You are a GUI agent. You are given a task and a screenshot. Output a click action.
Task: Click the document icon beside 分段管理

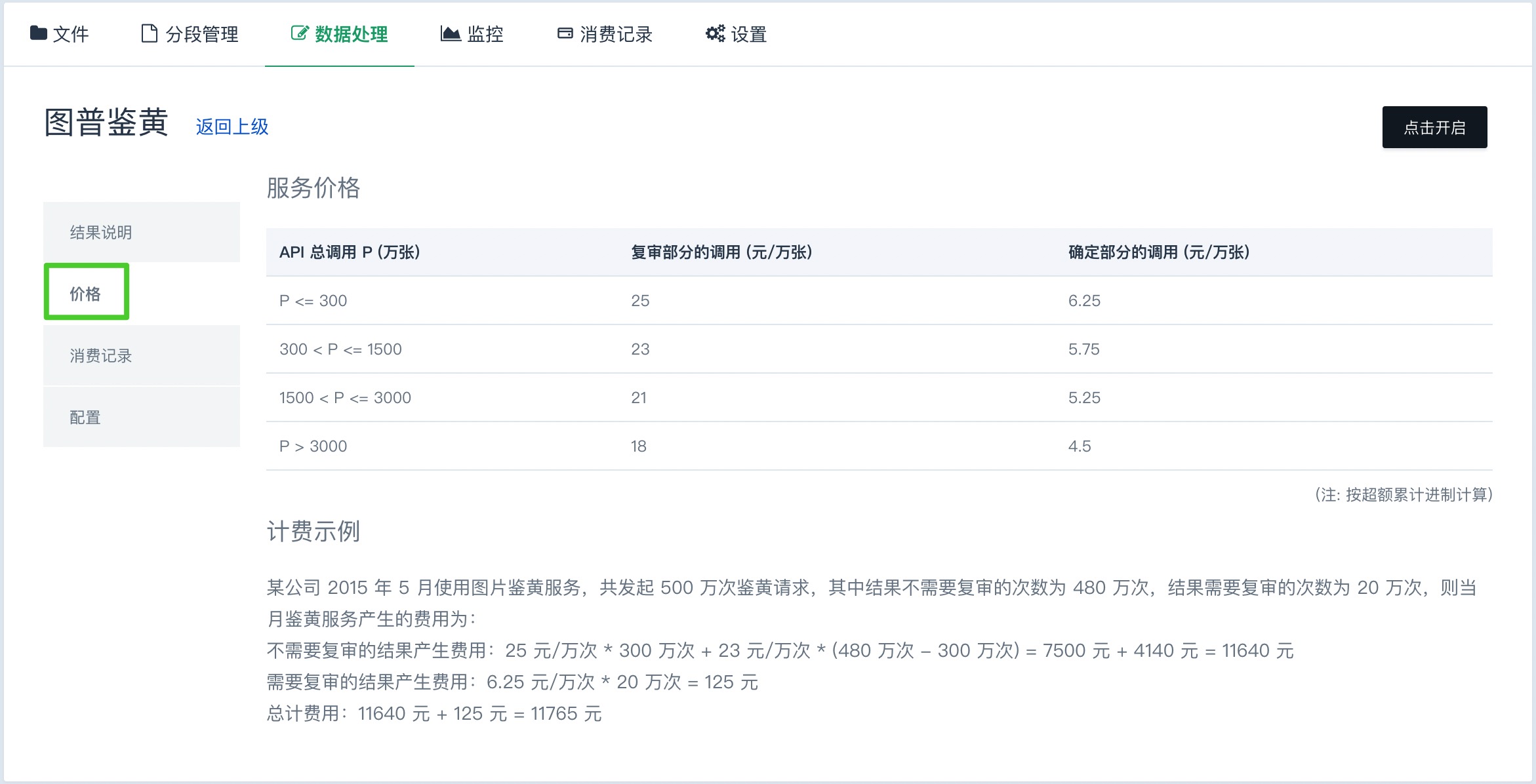pos(150,33)
